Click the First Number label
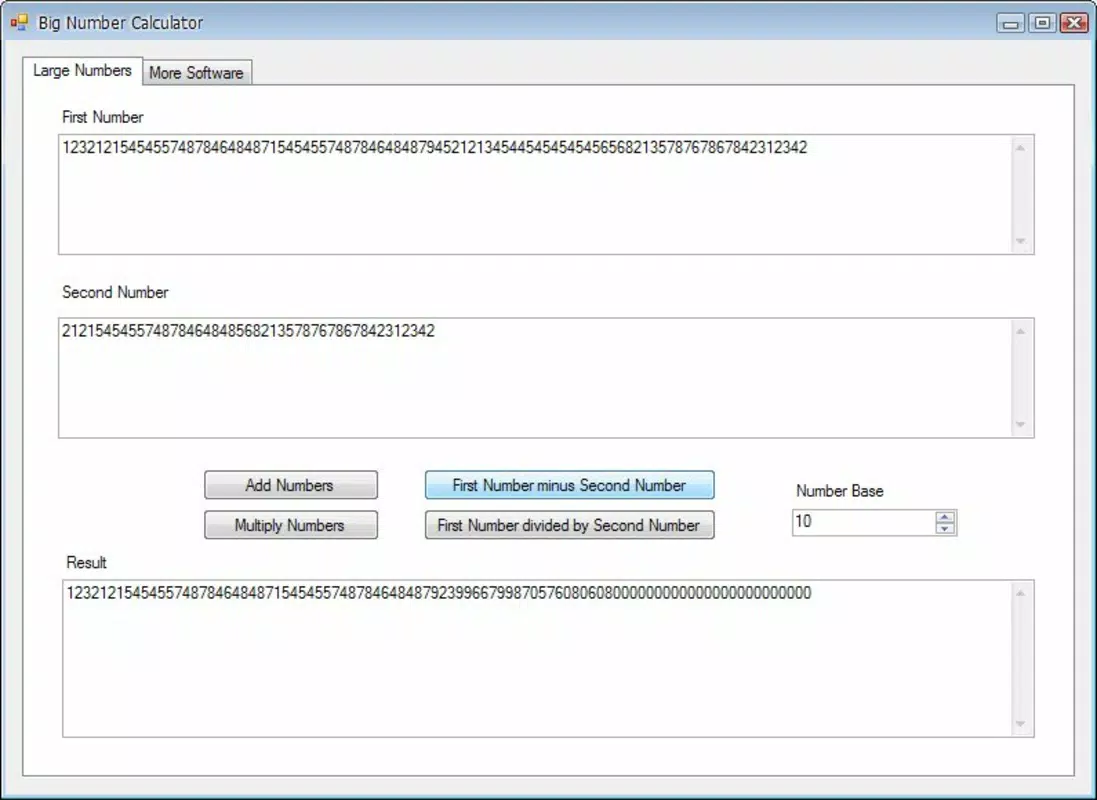The width and height of the screenshot is (1097, 800). pyautogui.click(x=103, y=117)
